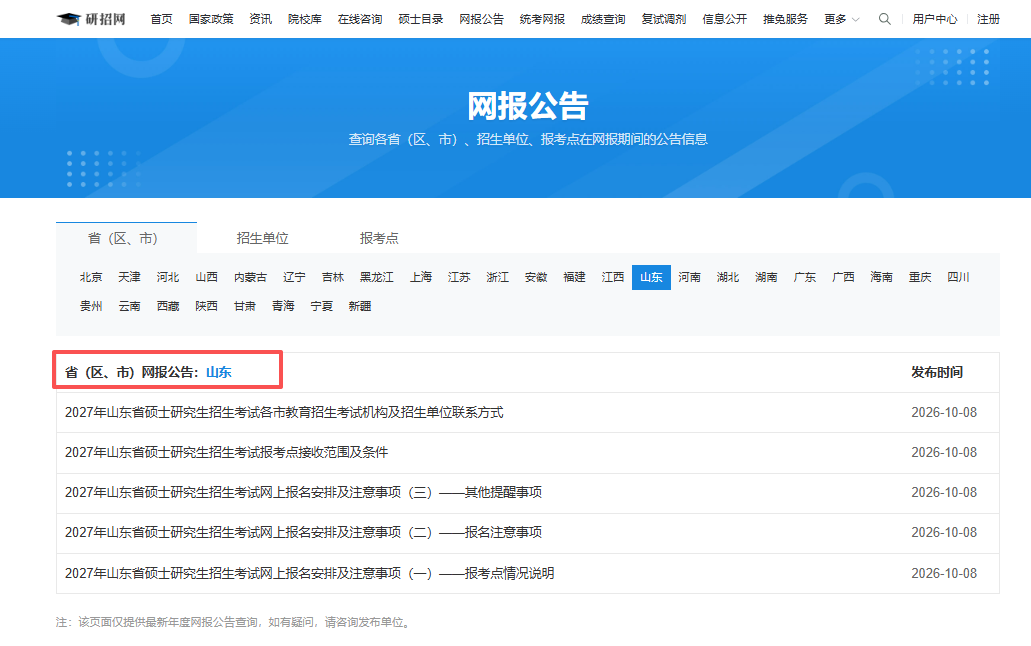Viewport: 1031px width, 646px height.
Task: Select province 江西
Action: click(613, 277)
